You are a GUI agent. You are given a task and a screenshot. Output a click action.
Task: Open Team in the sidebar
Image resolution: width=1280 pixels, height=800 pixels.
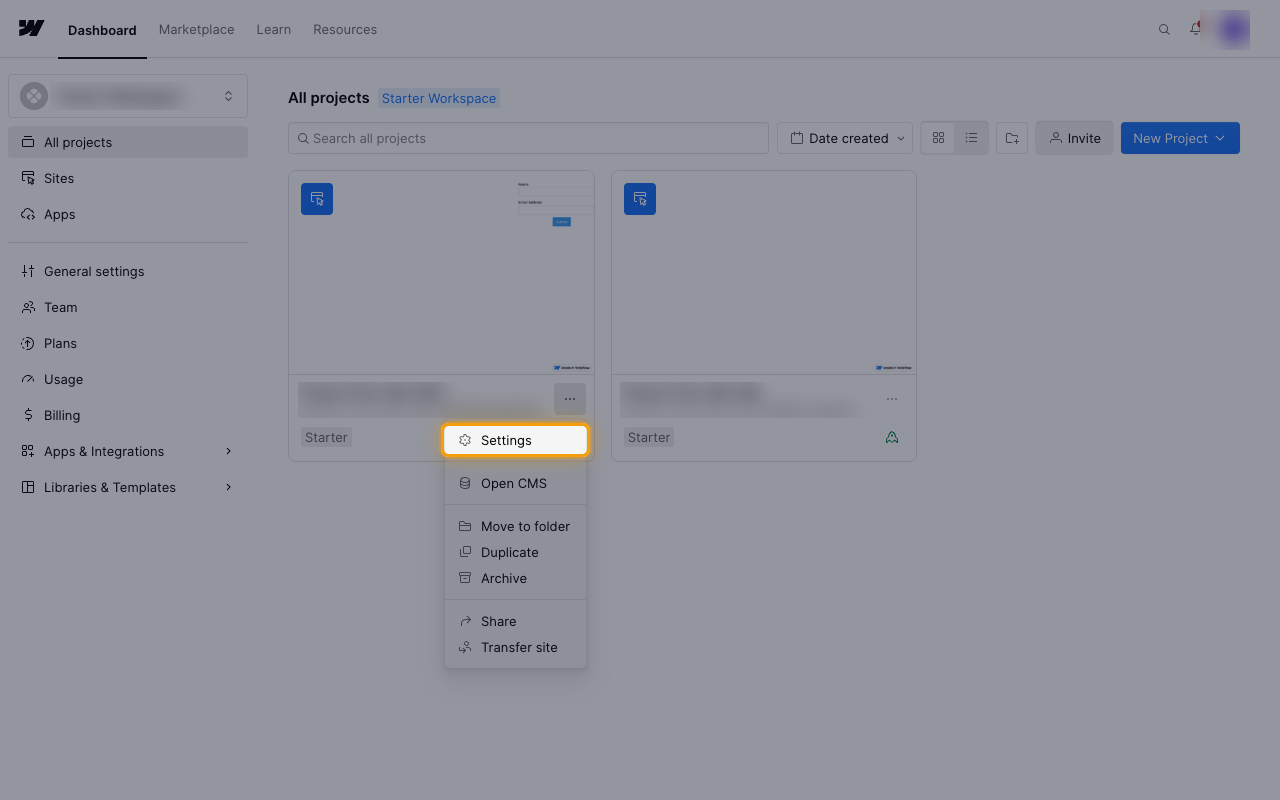128,307
